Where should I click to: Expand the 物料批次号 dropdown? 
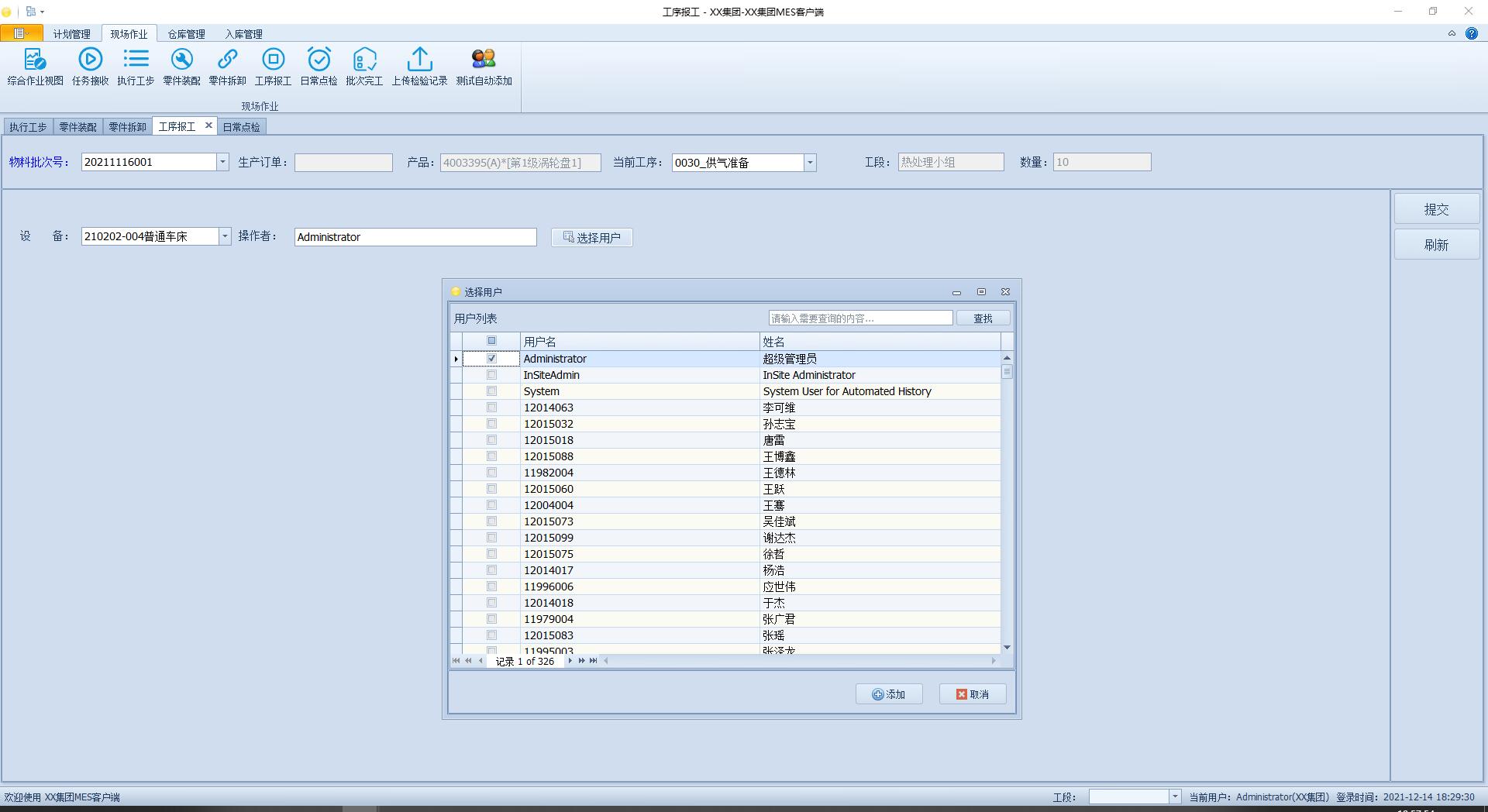pyautogui.click(x=223, y=162)
